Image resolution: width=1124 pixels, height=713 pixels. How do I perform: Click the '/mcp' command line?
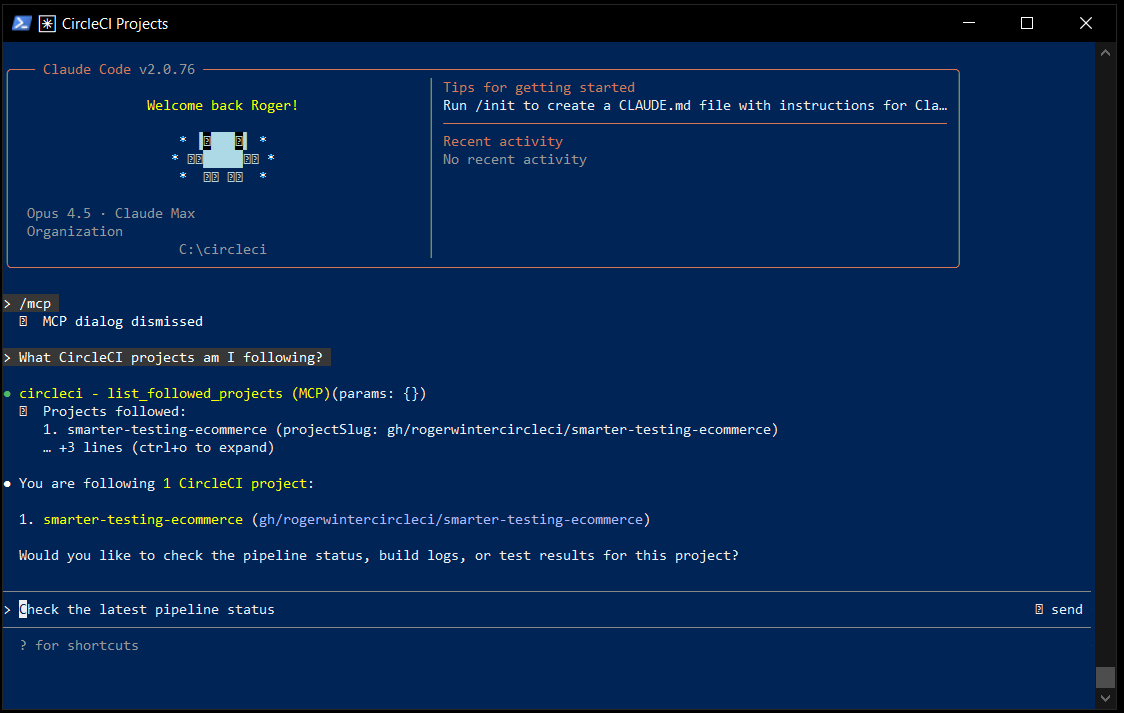coord(31,304)
